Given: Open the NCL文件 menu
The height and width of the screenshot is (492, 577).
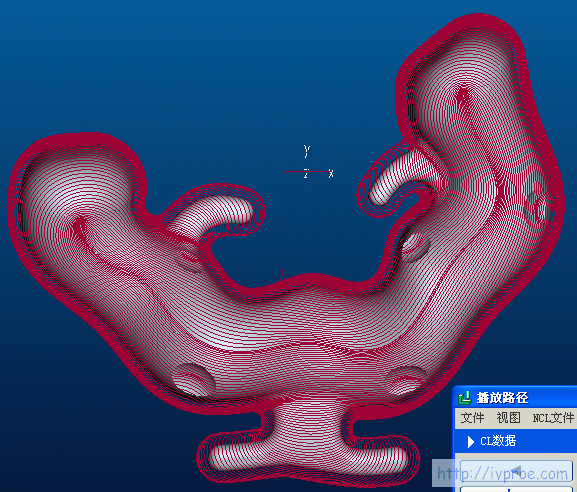Looking at the screenshot, I should click(554, 418).
